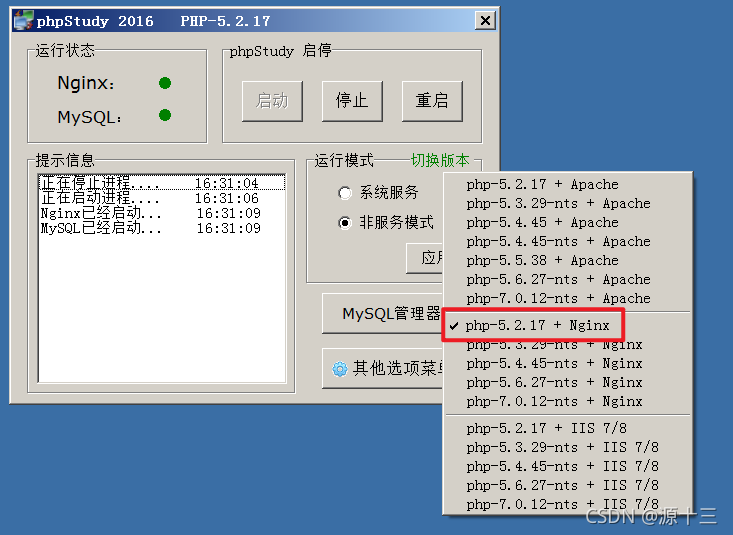This screenshot has width=733, height=535.
Task: Choose php-5.5.38 + Apache
Action: pyautogui.click(x=567, y=260)
